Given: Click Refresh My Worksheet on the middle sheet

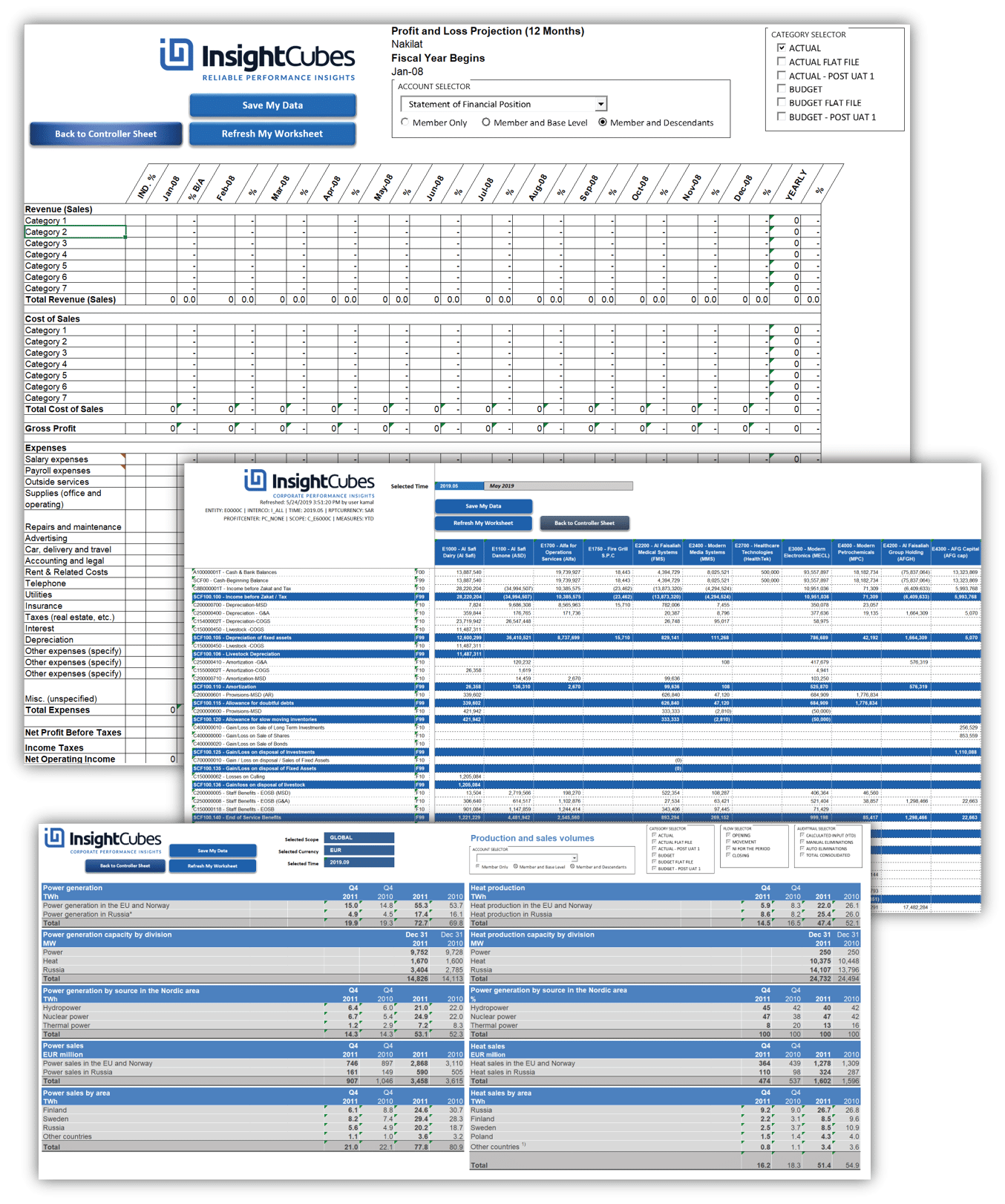Looking at the screenshot, I should [483, 523].
